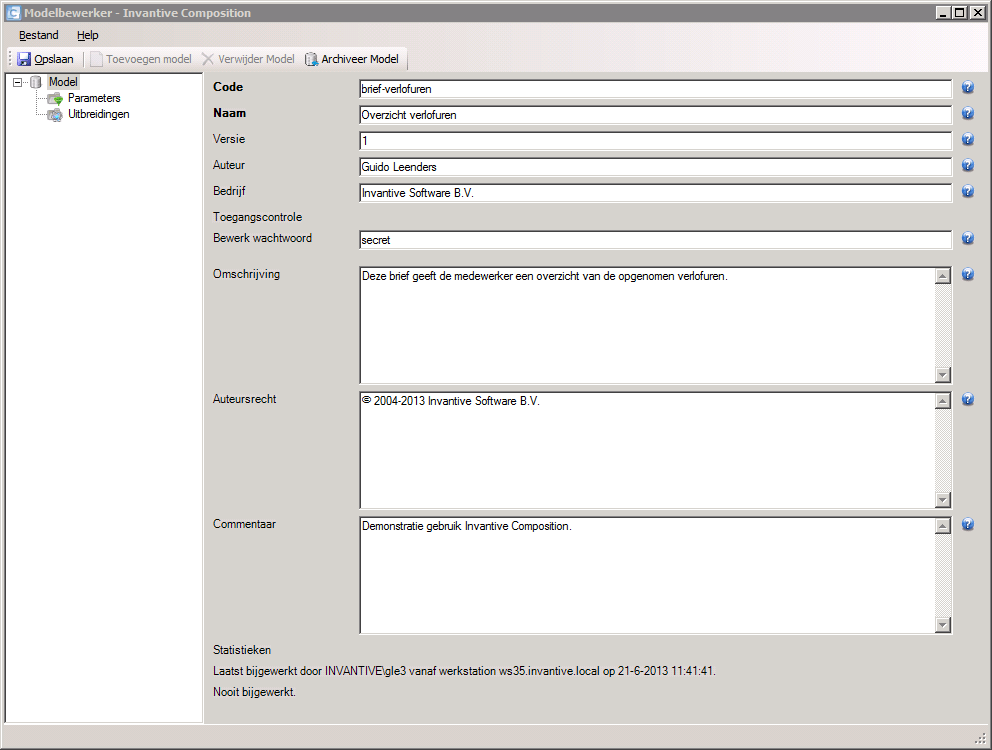Open help icon next to Naam field
Screen dimensions: 992x750
click(x=968, y=113)
